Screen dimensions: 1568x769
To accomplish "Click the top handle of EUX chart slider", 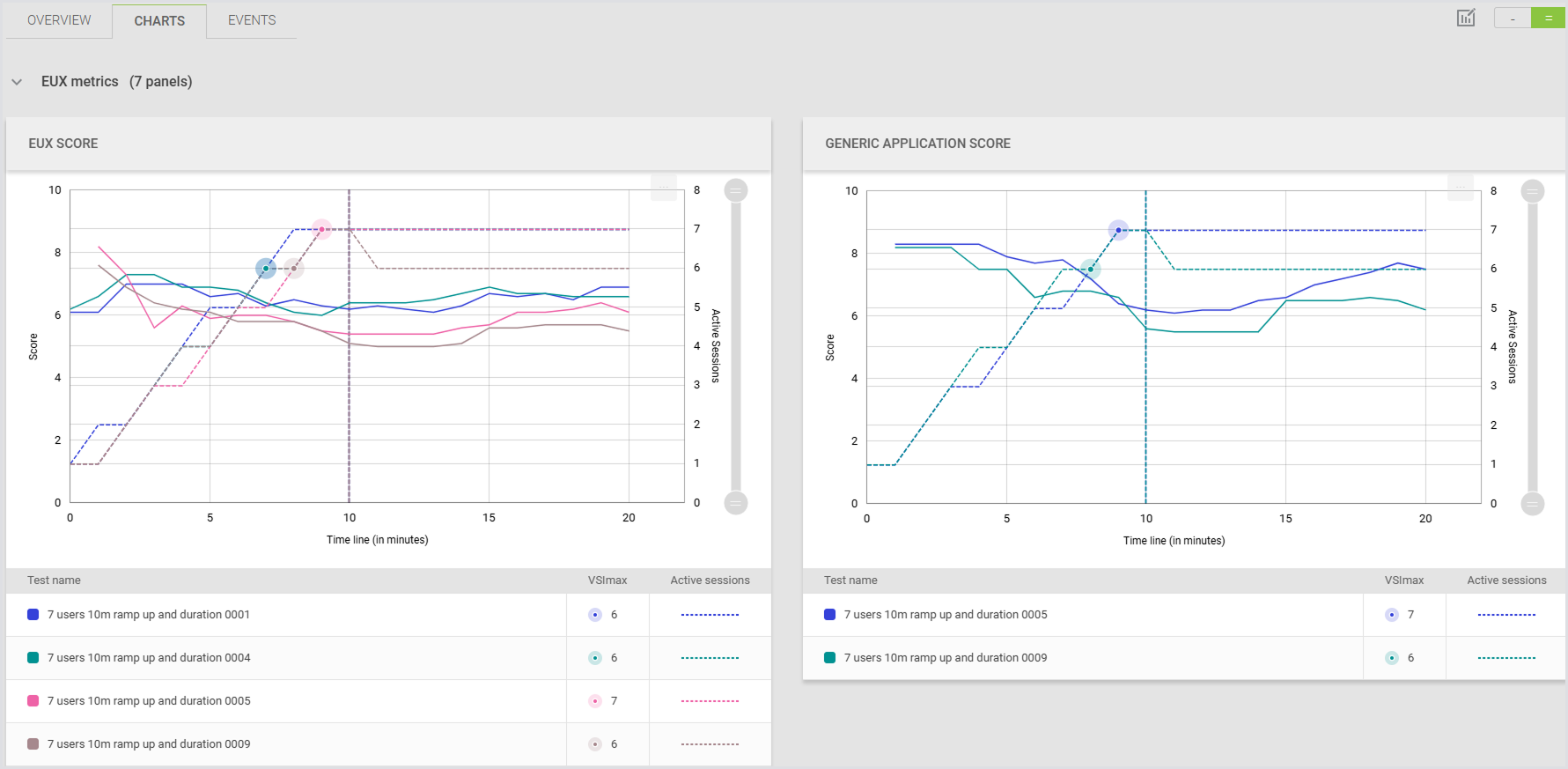I will (x=736, y=190).
